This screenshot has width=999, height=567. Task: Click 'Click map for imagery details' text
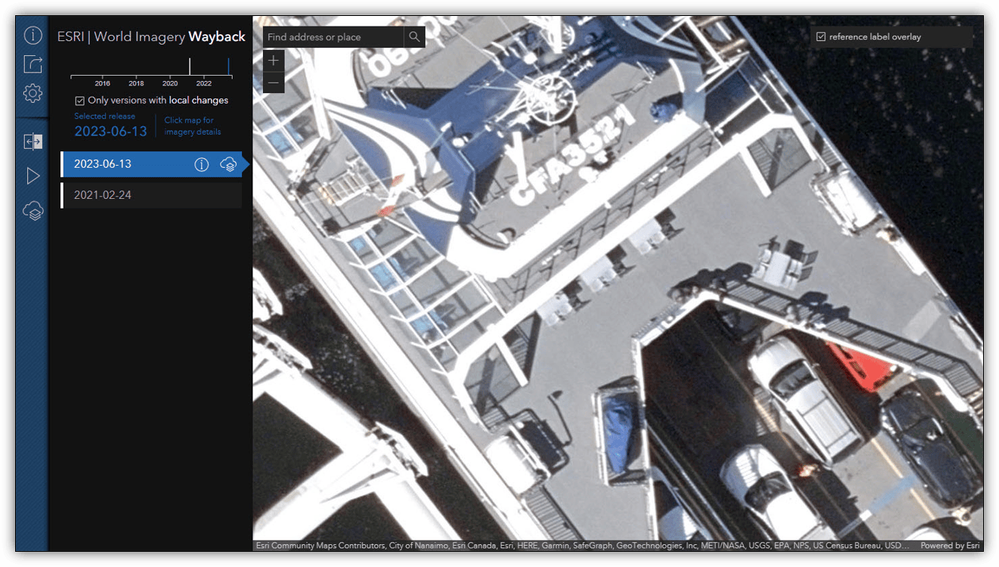tap(192, 126)
